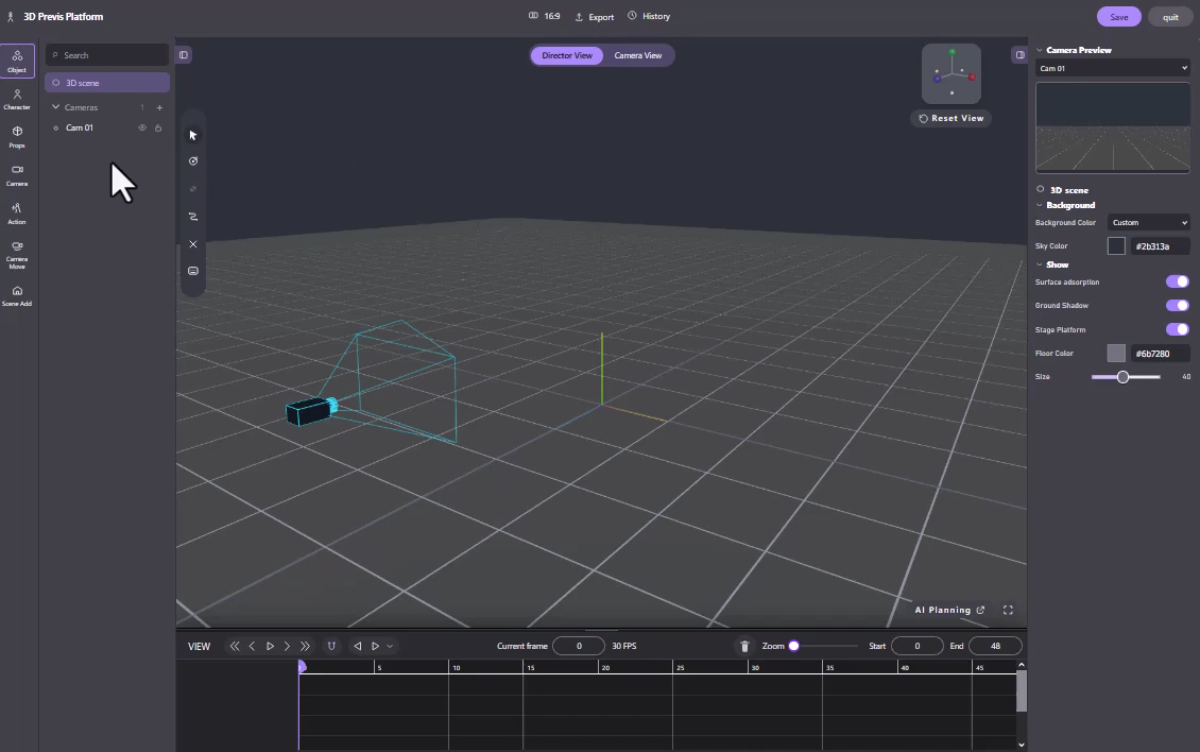
Task: Click the X tool in viewport toolbar
Action: click(193, 244)
